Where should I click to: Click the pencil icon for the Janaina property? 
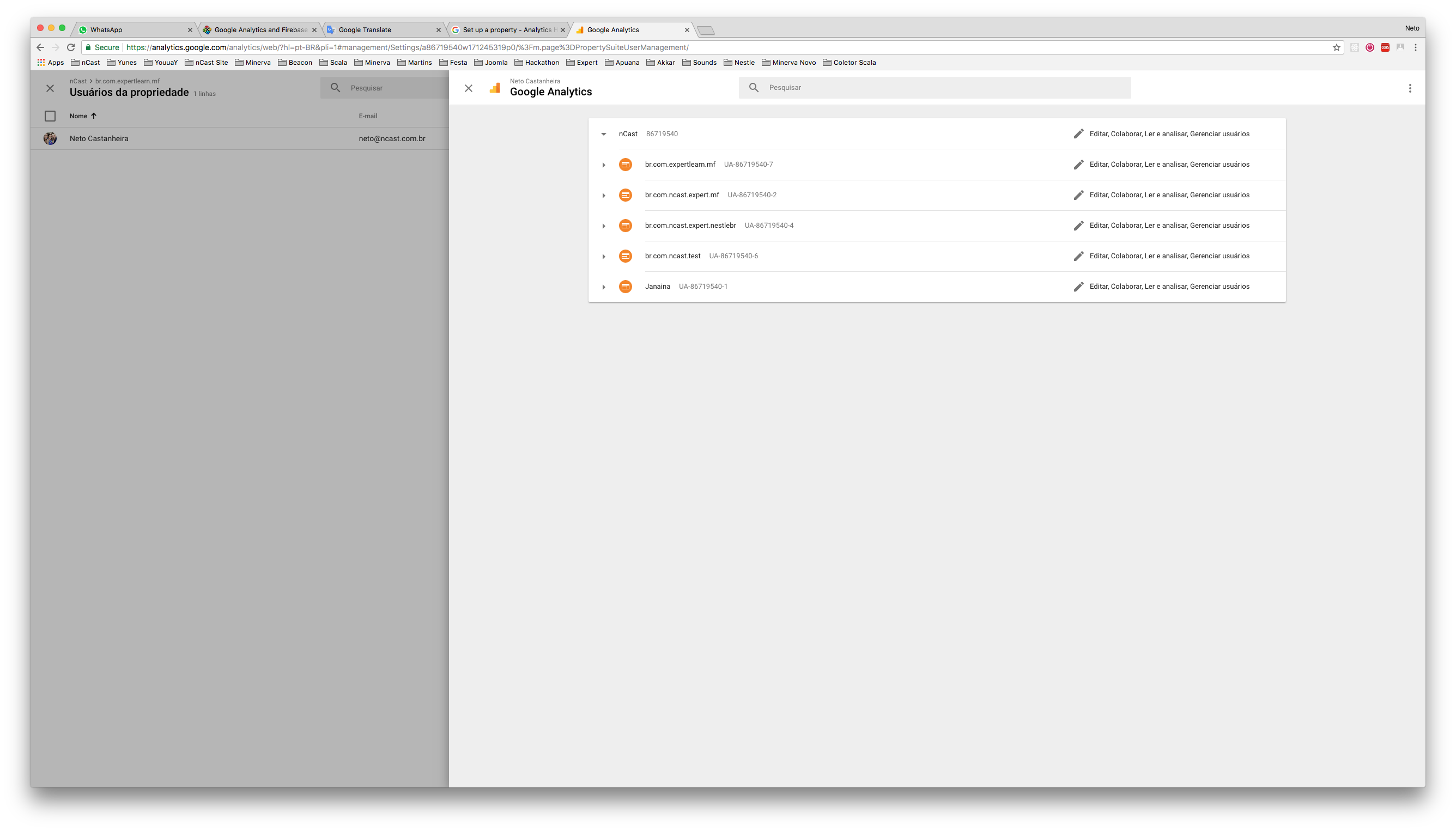(x=1078, y=287)
